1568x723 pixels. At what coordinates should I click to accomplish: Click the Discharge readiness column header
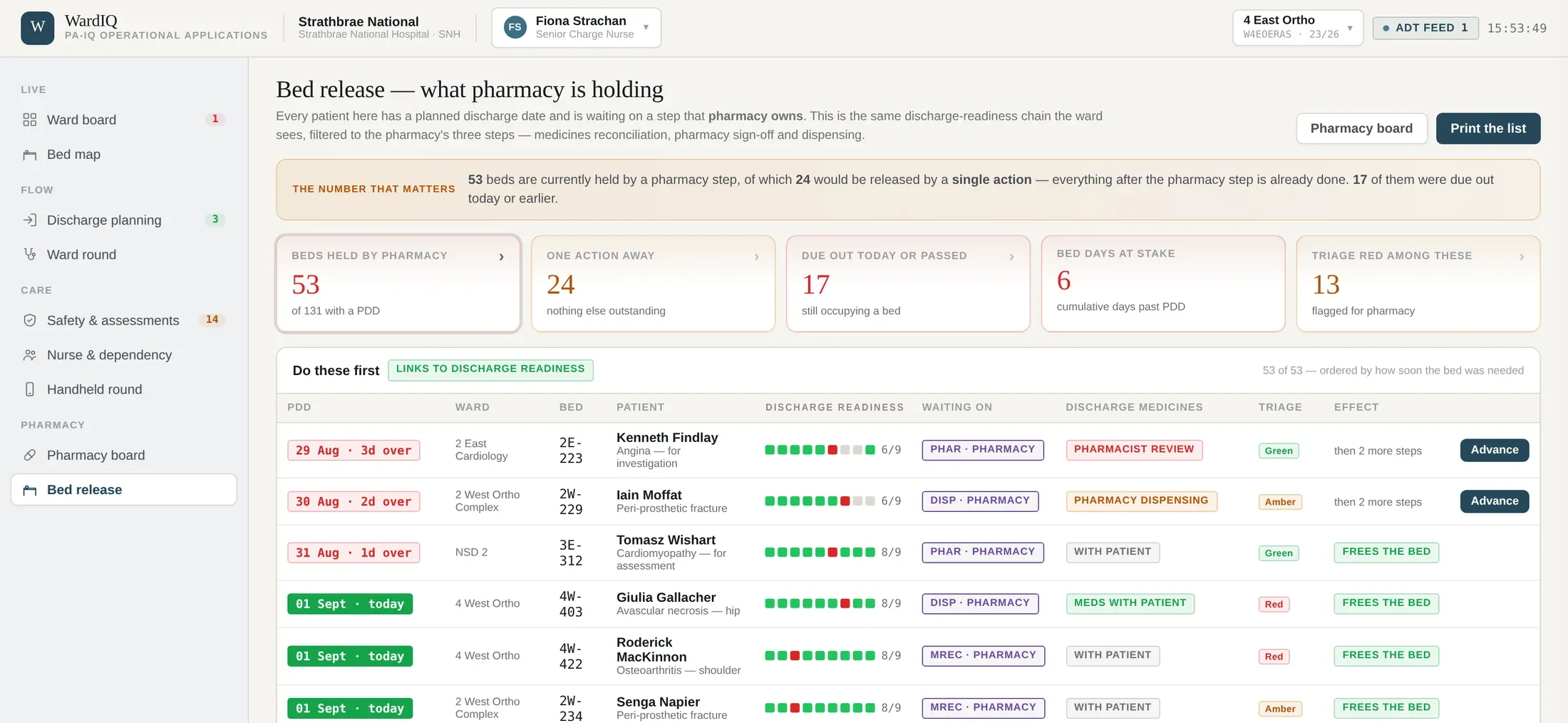(835, 407)
